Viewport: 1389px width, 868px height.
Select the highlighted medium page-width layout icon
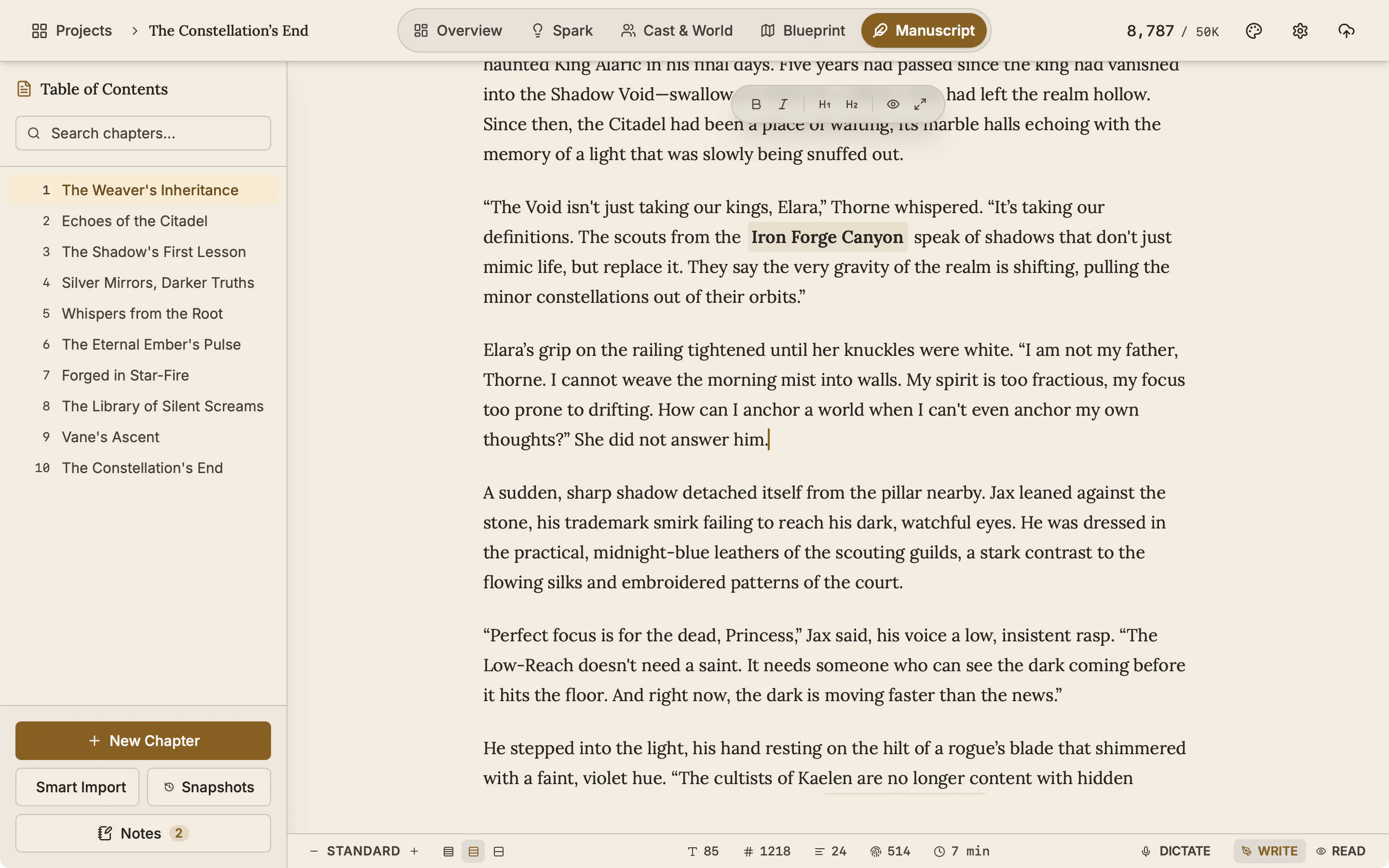click(x=474, y=851)
